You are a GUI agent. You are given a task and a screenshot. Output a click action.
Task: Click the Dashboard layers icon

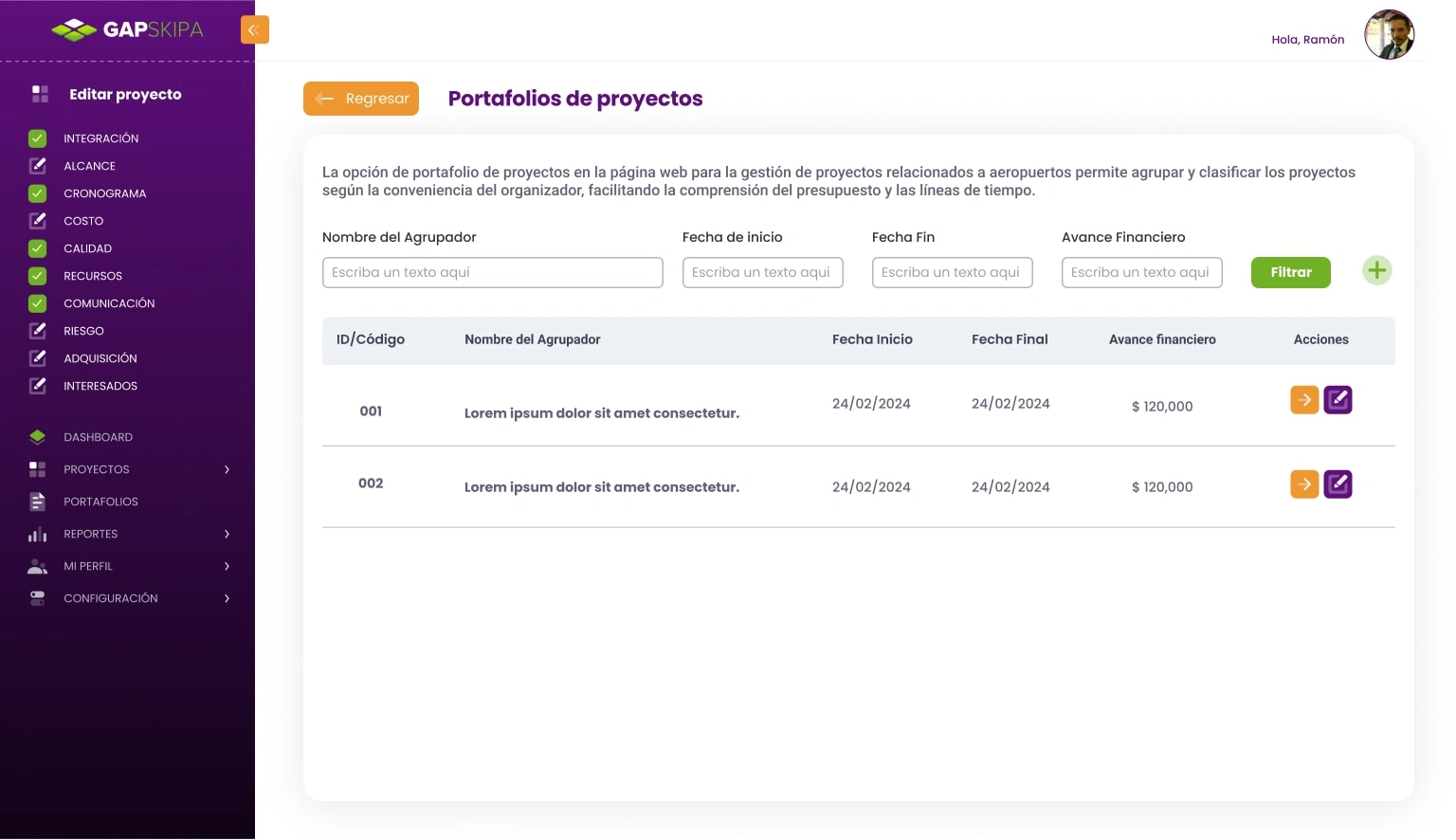(38, 437)
